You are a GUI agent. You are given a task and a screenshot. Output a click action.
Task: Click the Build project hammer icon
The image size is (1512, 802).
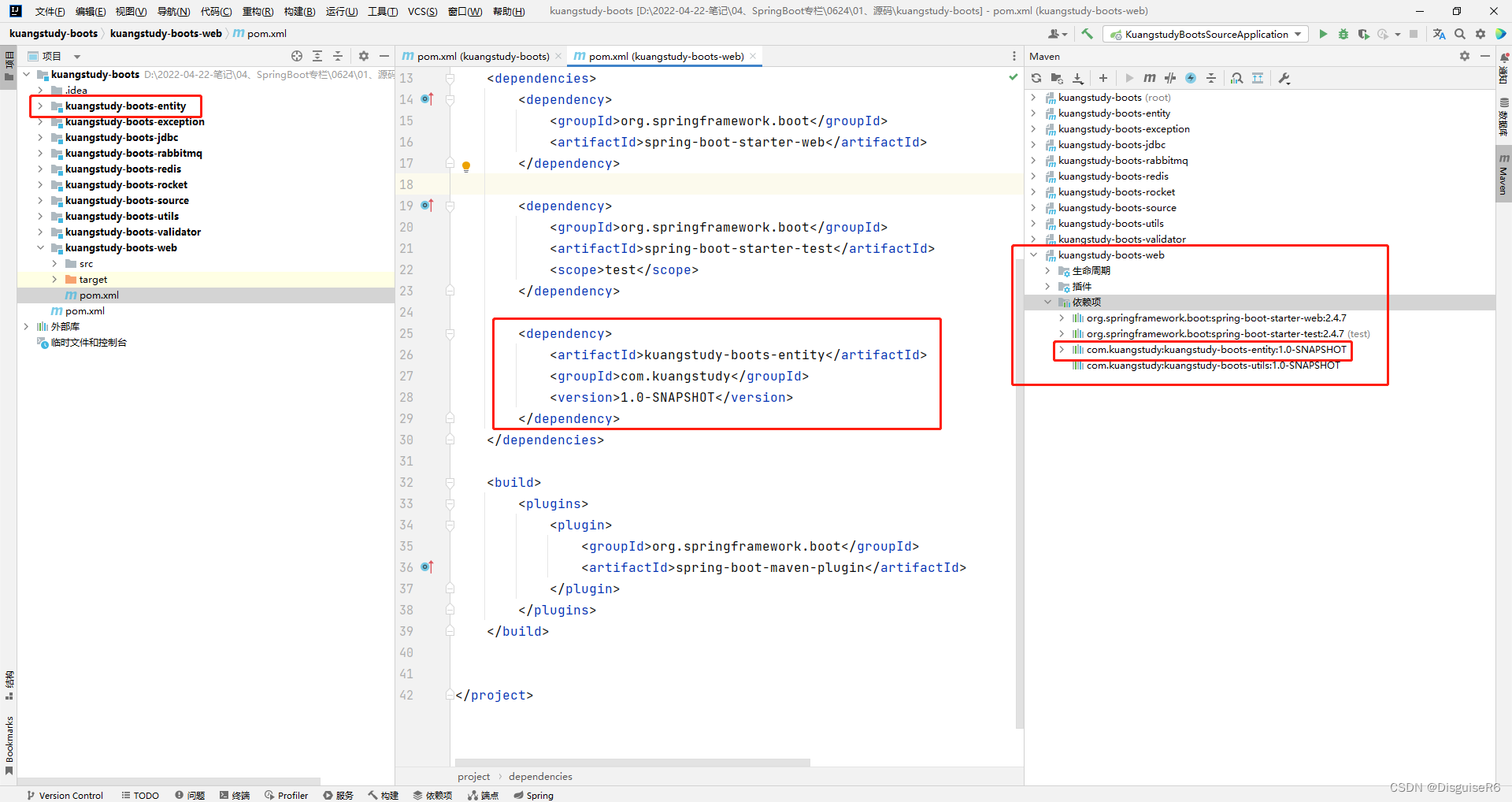(x=1088, y=34)
